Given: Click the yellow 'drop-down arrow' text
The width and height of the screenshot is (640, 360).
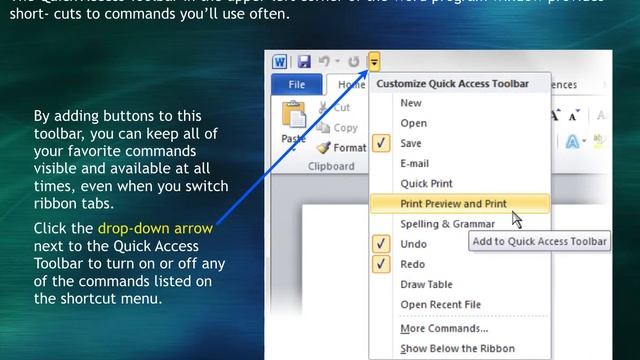Looking at the screenshot, I should coord(155,228).
